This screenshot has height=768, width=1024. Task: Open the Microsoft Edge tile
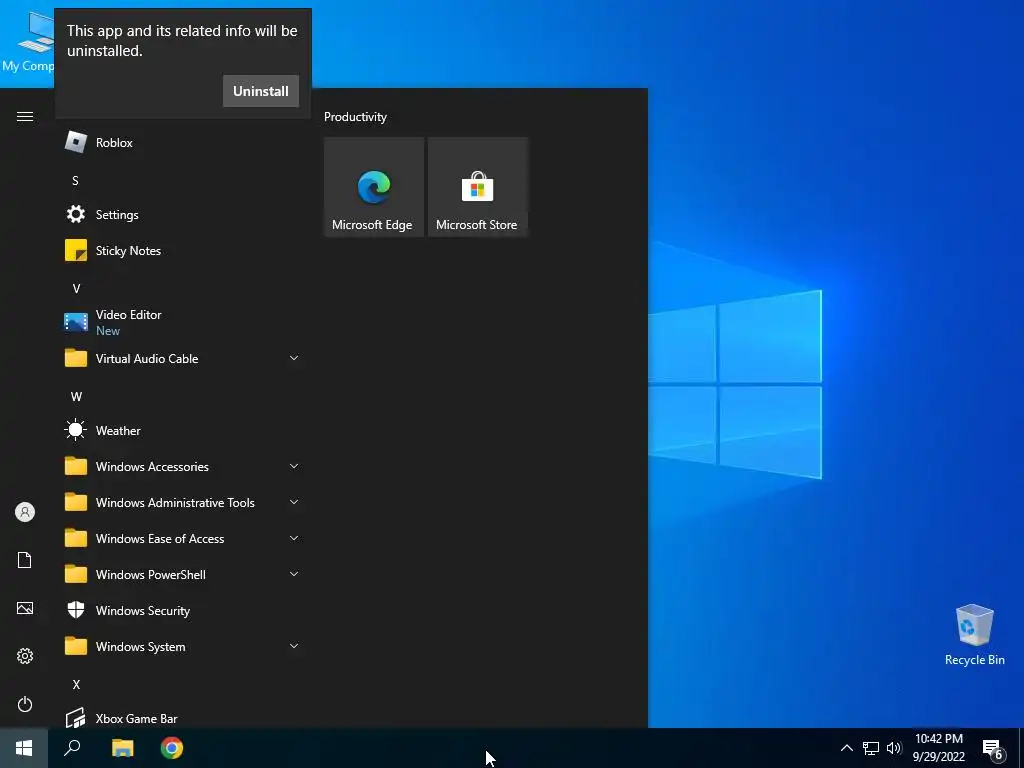click(x=374, y=187)
